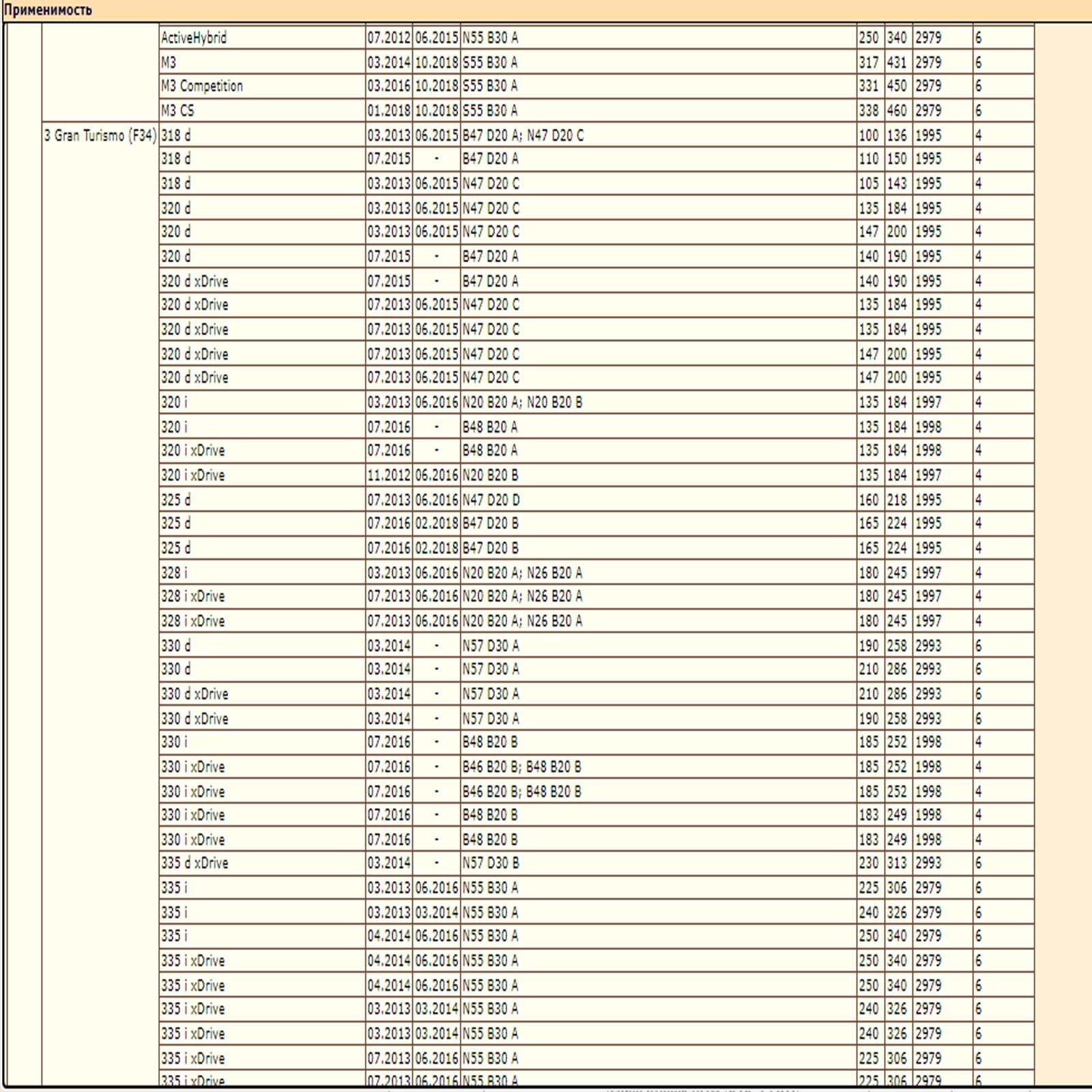Select the 331 kW power cell

coord(869,86)
